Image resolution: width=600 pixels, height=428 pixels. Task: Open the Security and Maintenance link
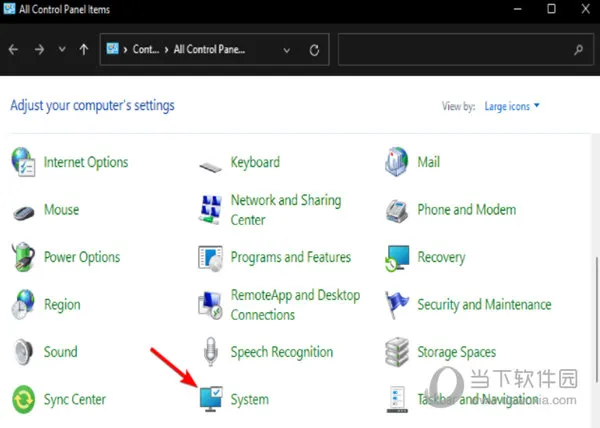tap(484, 305)
